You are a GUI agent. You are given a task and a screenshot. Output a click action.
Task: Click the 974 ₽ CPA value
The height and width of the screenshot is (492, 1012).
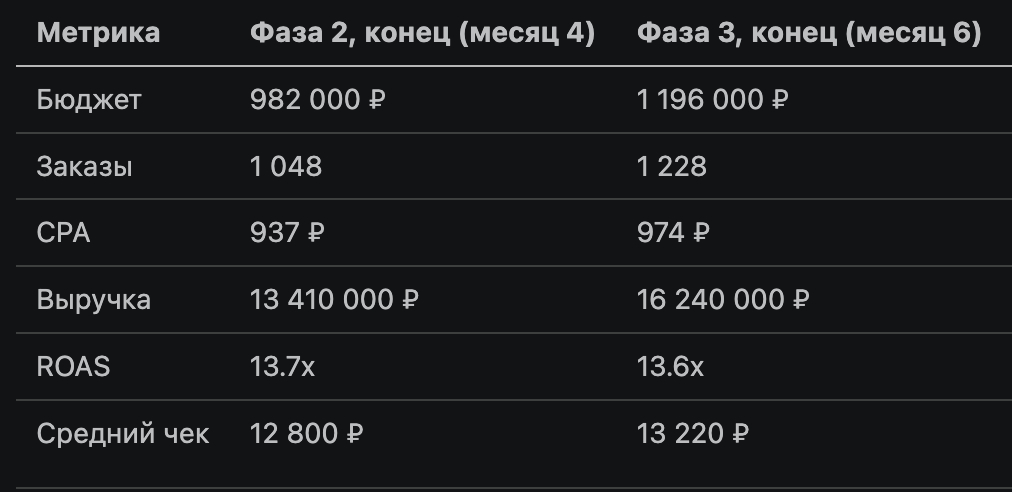pos(674,233)
